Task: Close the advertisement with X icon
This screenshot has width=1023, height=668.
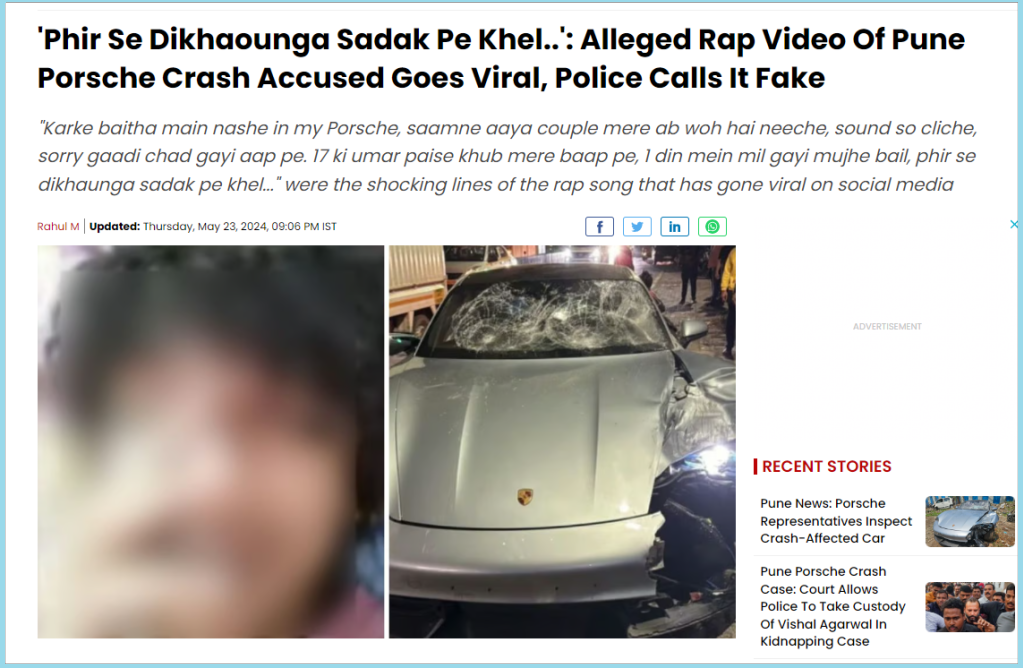Action: (1015, 224)
